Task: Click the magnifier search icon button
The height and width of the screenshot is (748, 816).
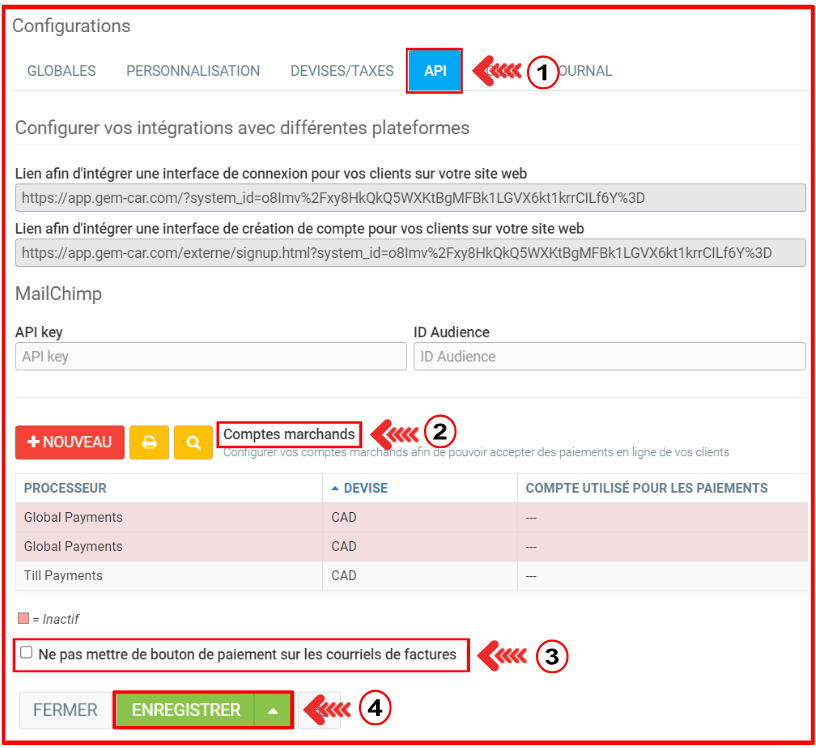Action: [x=193, y=443]
